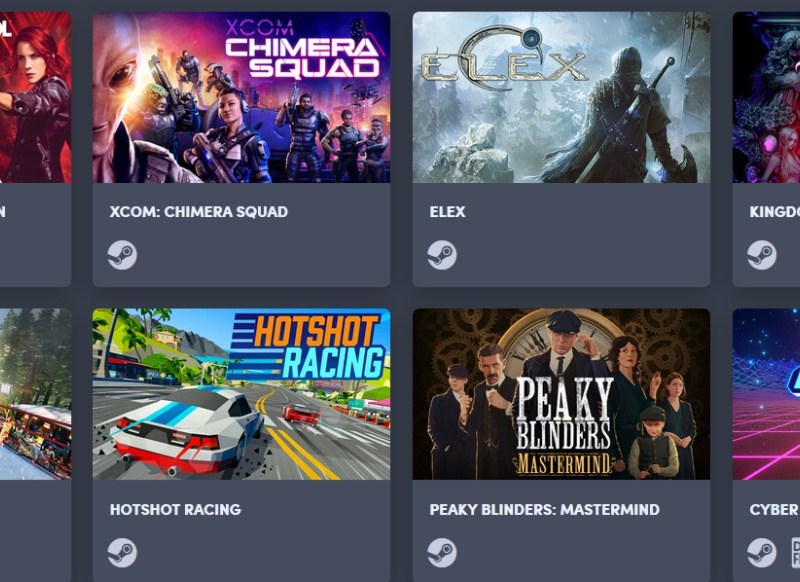This screenshot has width=800, height=582.
Task: Click the Steam icon under Peaky Blinders: Mastermind
Action: (442, 552)
